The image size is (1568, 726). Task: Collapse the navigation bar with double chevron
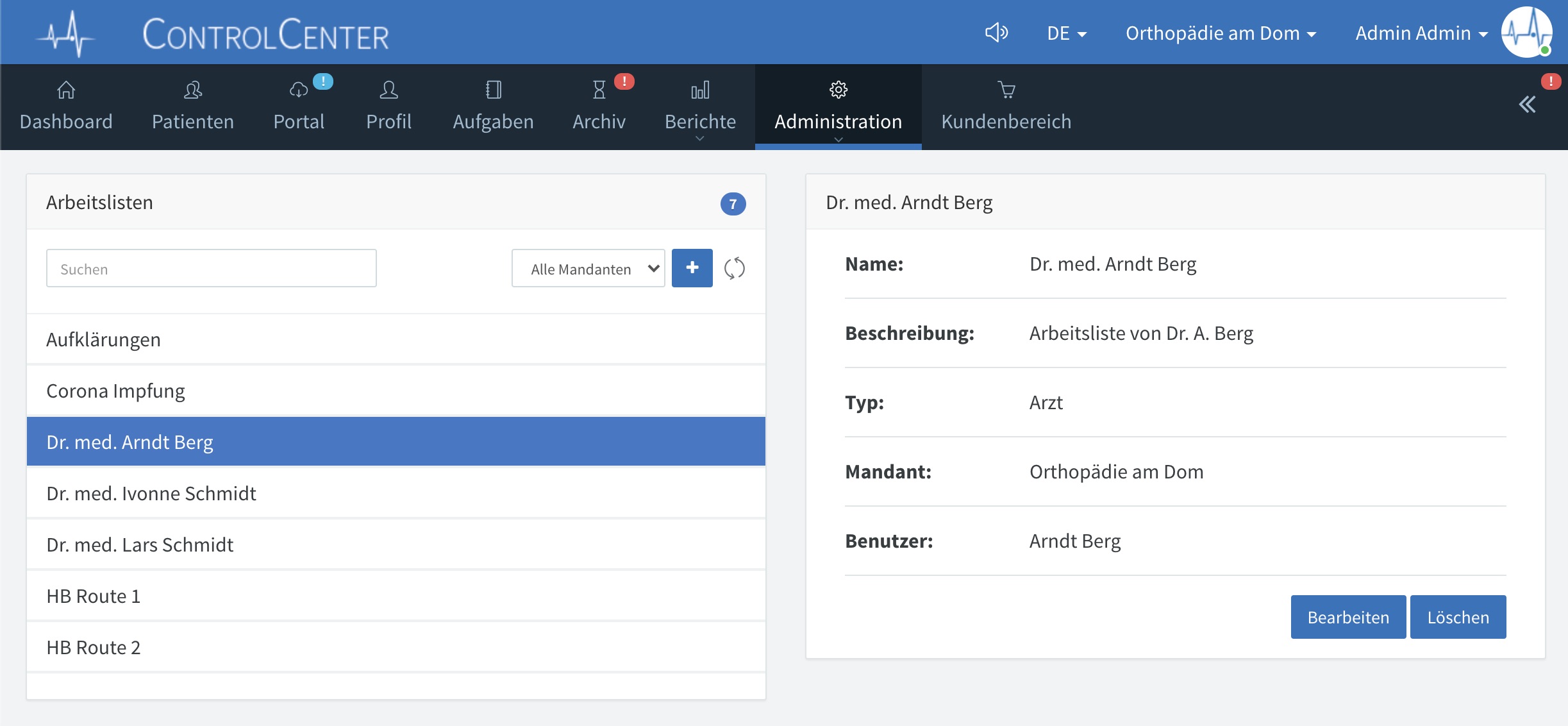click(1527, 105)
